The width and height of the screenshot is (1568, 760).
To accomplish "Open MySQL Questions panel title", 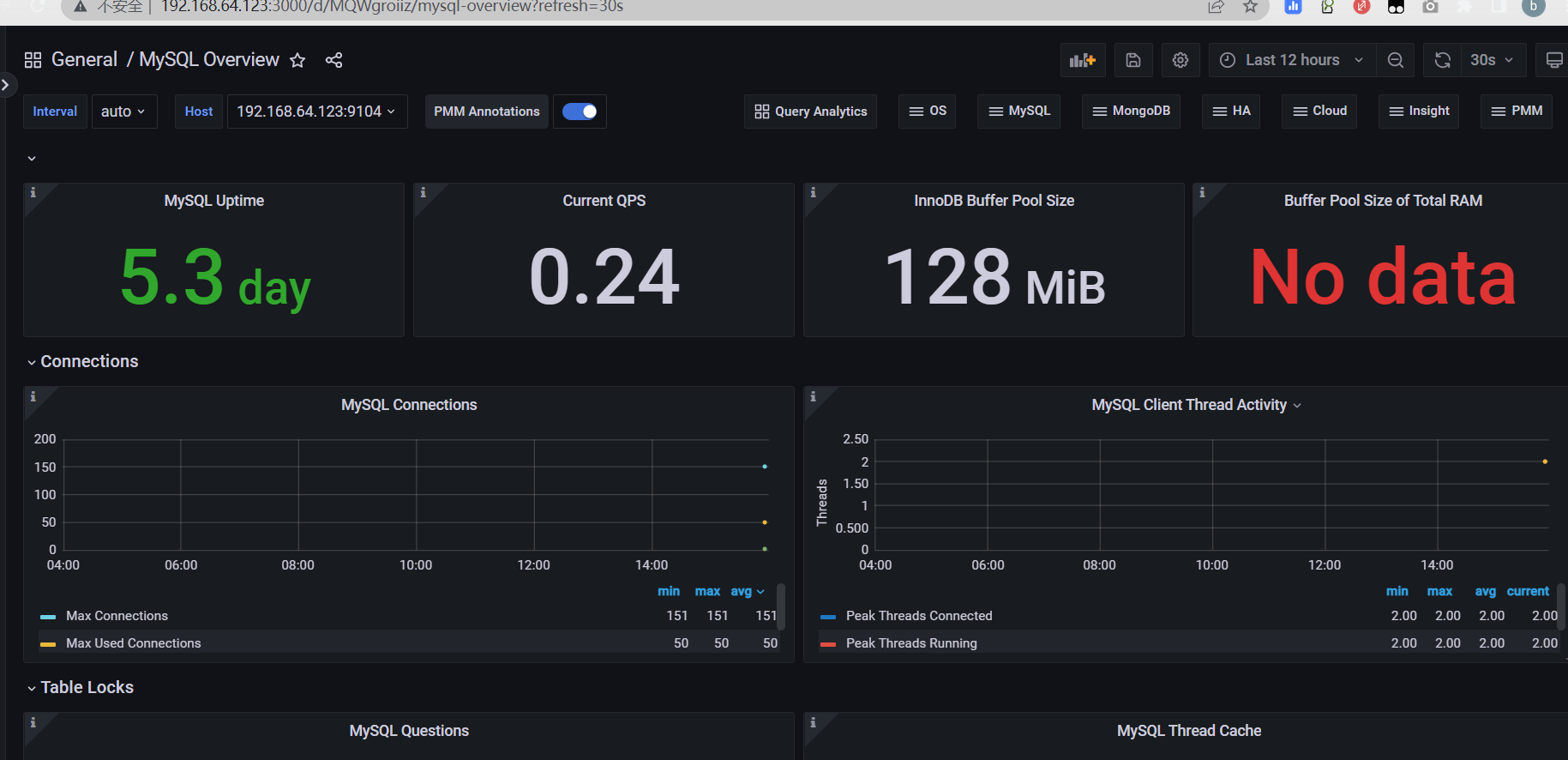I will 409,731.
